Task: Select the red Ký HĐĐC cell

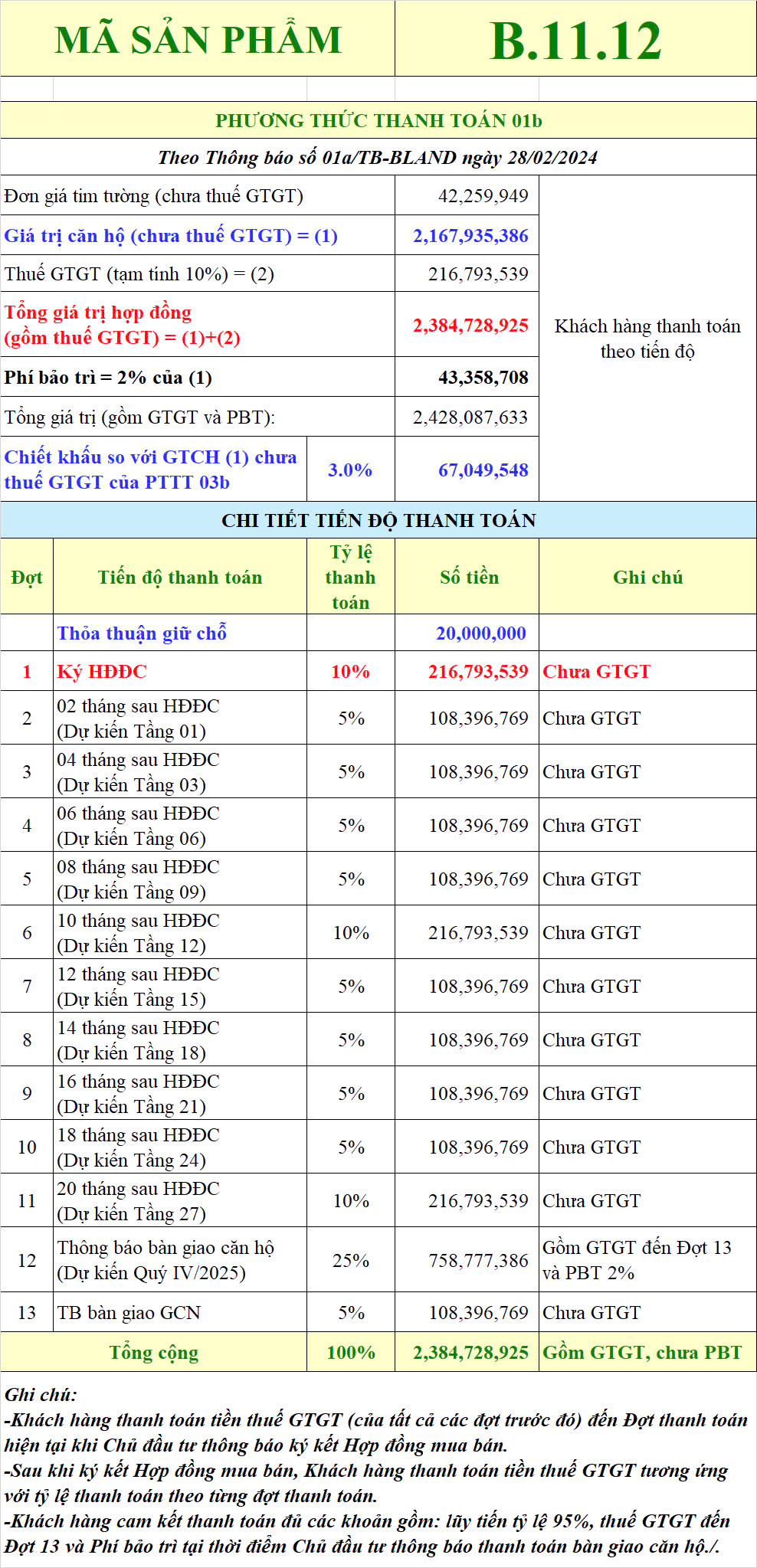Action: coord(102,672)
